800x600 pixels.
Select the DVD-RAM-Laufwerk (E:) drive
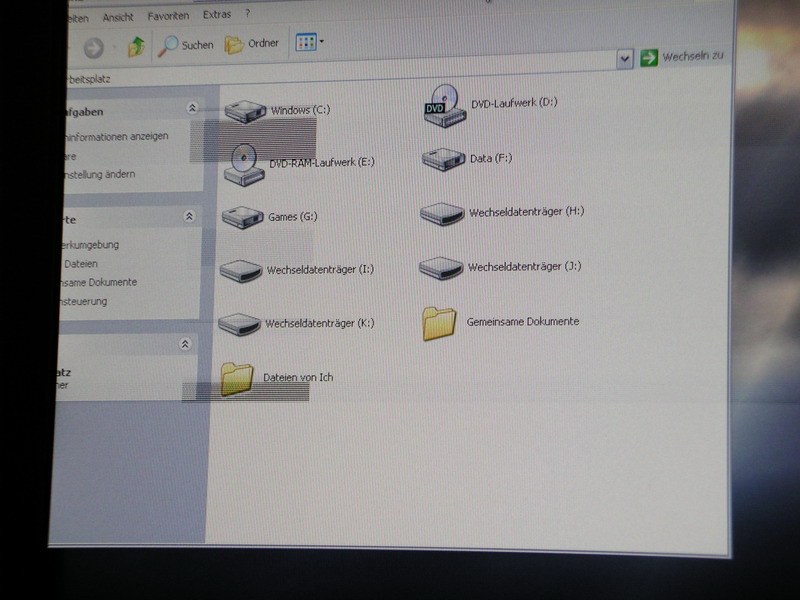(243, 165)
